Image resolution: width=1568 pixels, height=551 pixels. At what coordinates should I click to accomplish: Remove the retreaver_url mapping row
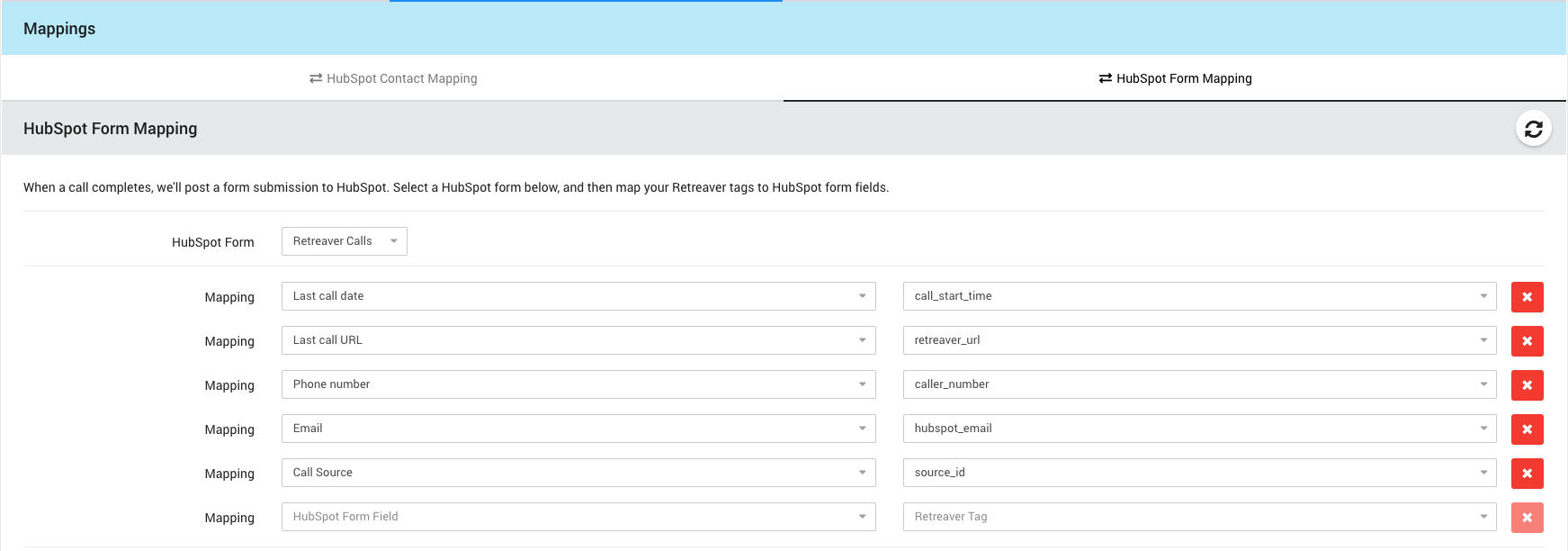1527,341
